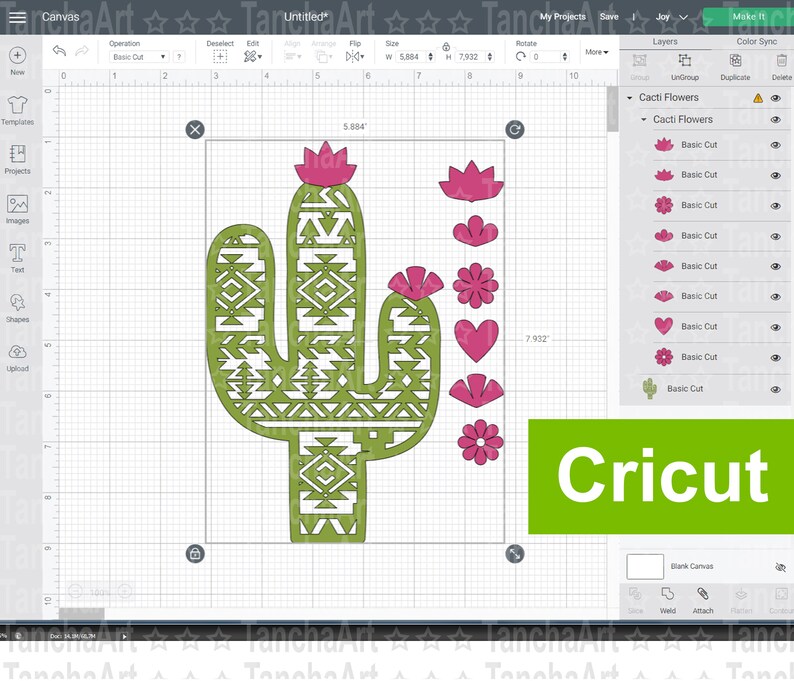Open the Shapes tool
The width and height of the screenshot is (794, 681).
click(x=17, y=302)
